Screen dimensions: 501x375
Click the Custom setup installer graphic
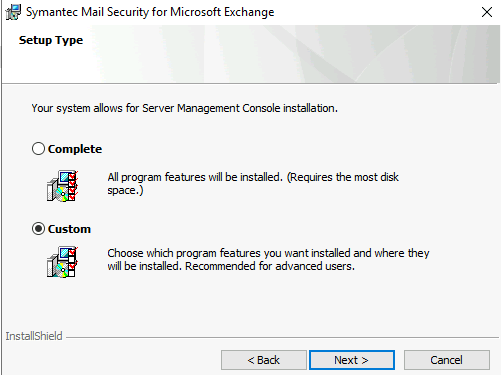(63, 262)
